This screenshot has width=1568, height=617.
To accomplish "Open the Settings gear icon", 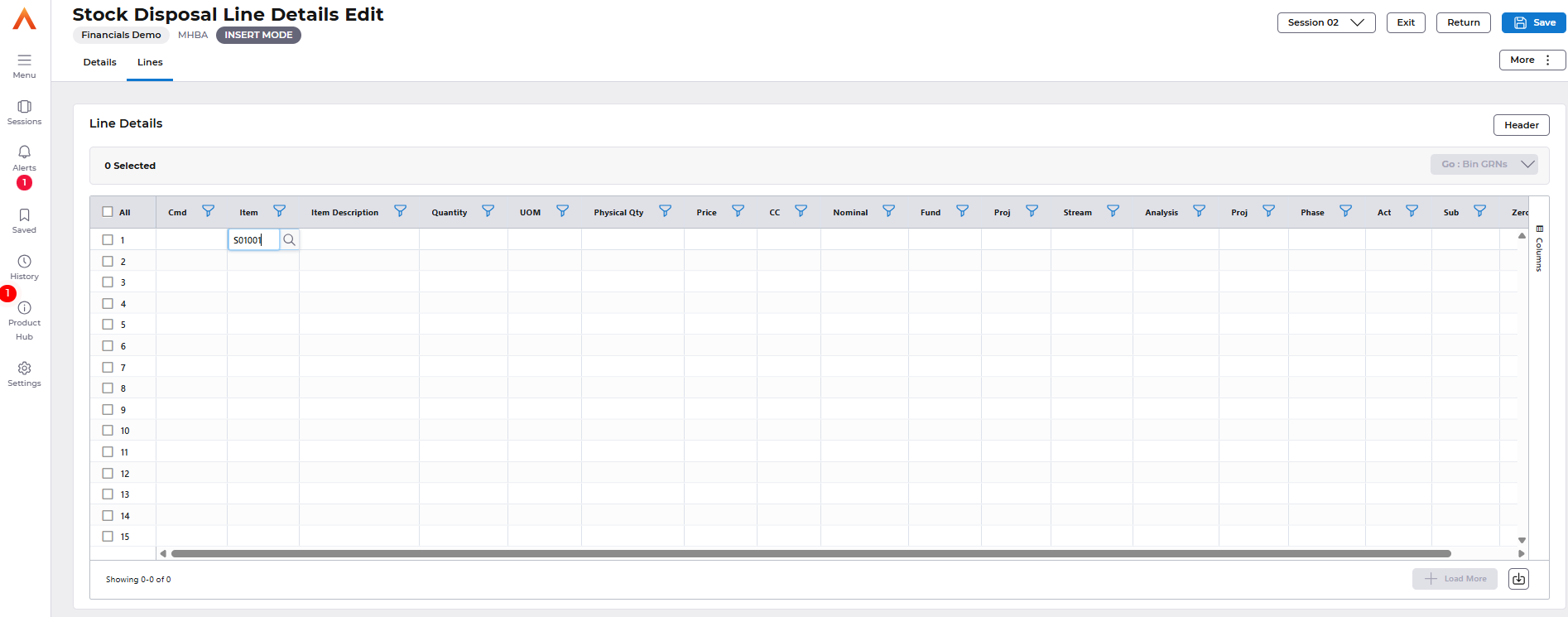I will pyautogui.click(x=25, y=368).
